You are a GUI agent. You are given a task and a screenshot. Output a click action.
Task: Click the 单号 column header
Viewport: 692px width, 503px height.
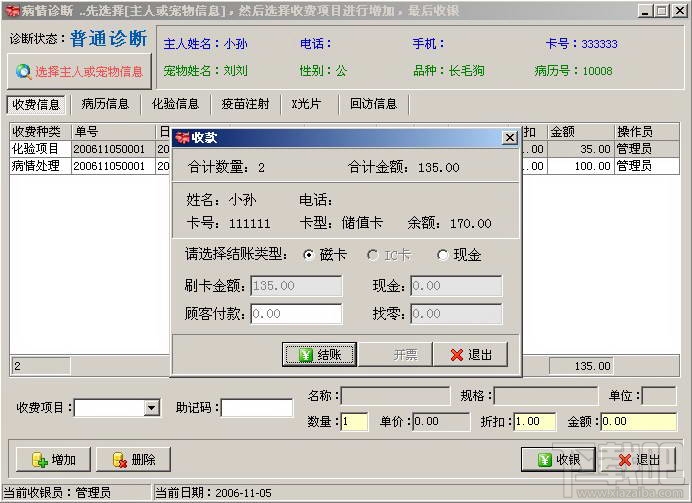pyautogui.click(x=113, y=131)
